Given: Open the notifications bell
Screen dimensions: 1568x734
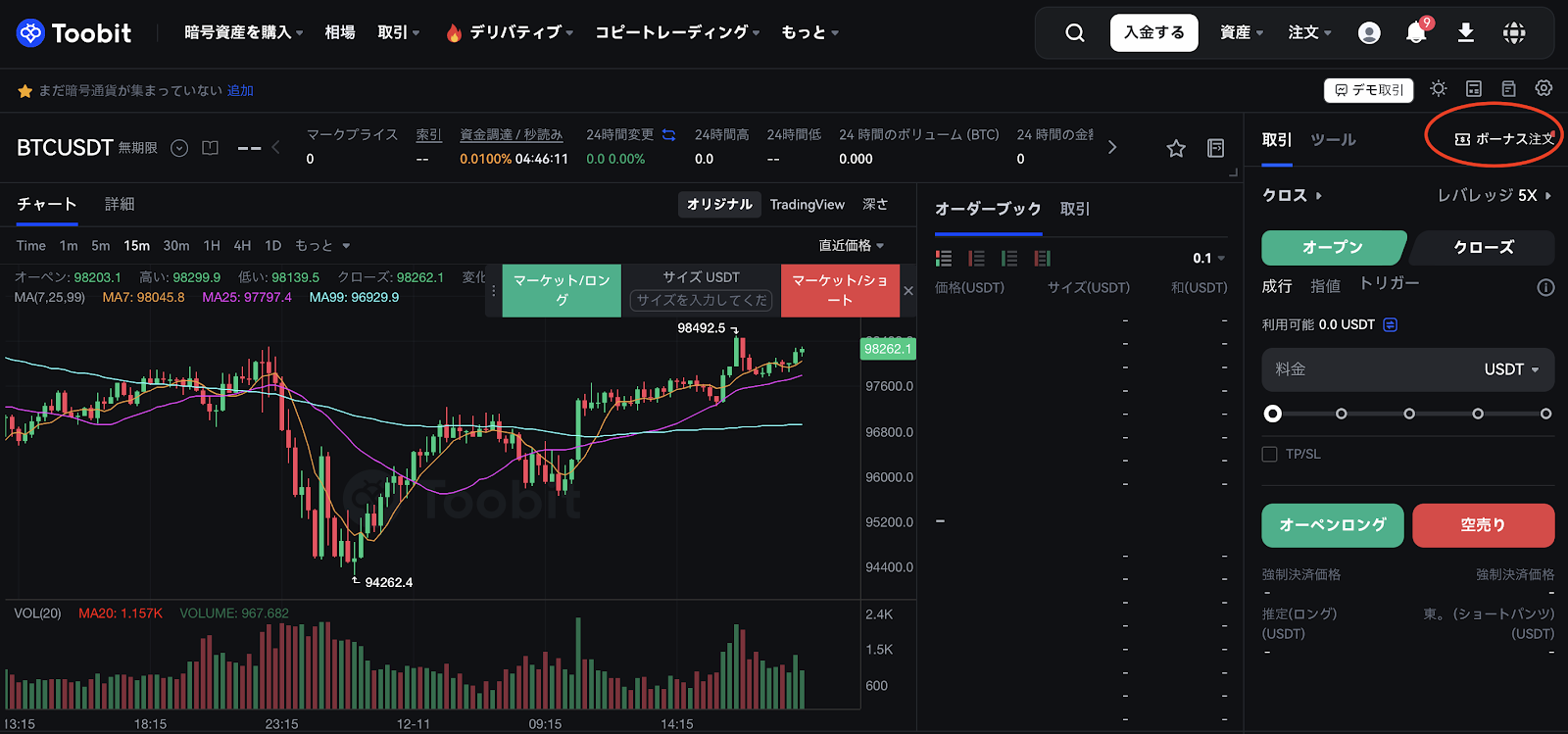Looking at the screenshot, I should (x=1416, y=33).
